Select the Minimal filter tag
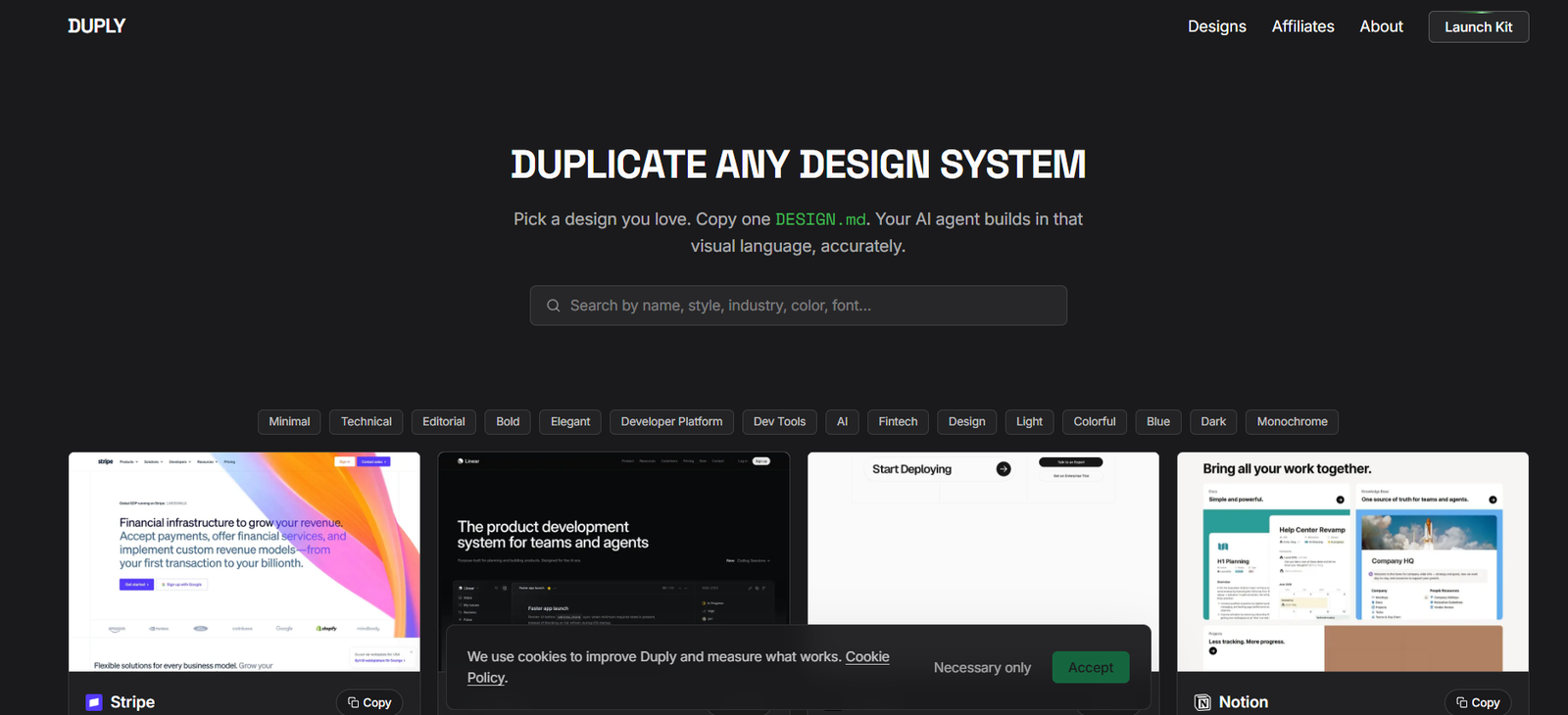Screen dimensions: 1568x715 [289, 422]
